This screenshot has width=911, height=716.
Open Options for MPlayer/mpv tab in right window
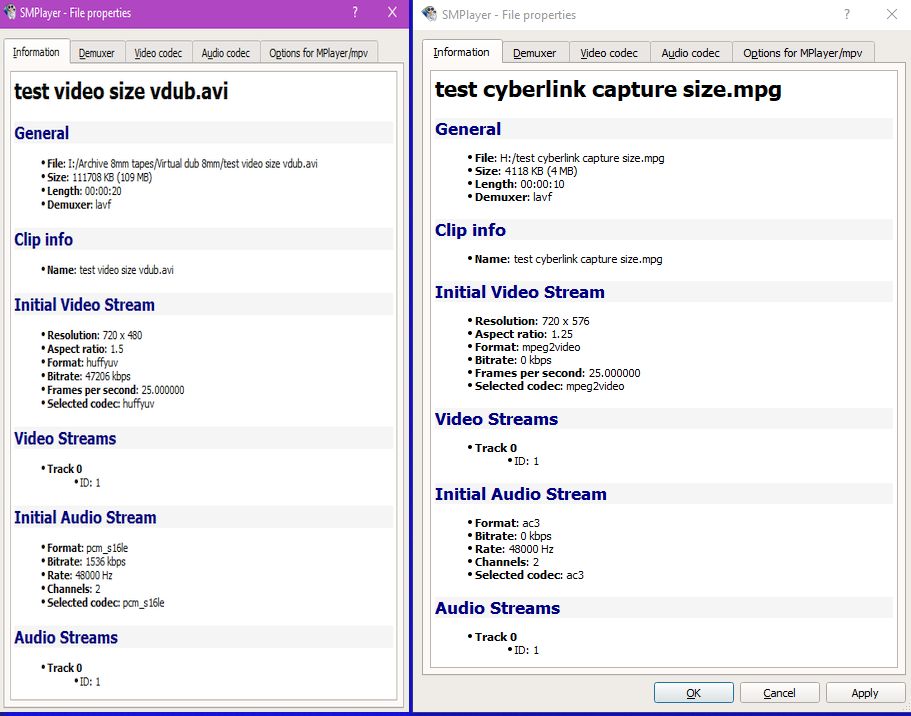(802, 53)
